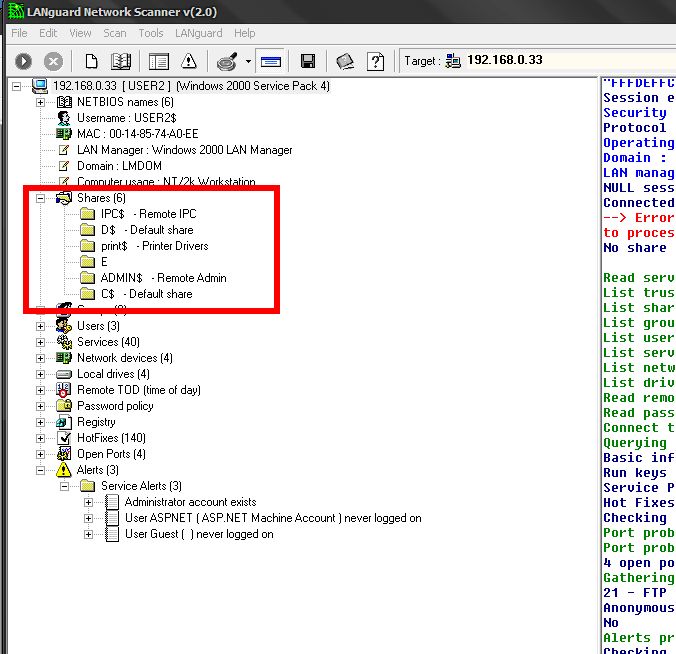Image resolution: width=676 pixels, height=654 pixels.
Task: Expand the Local drives (4) node
Action: point(41,374)
